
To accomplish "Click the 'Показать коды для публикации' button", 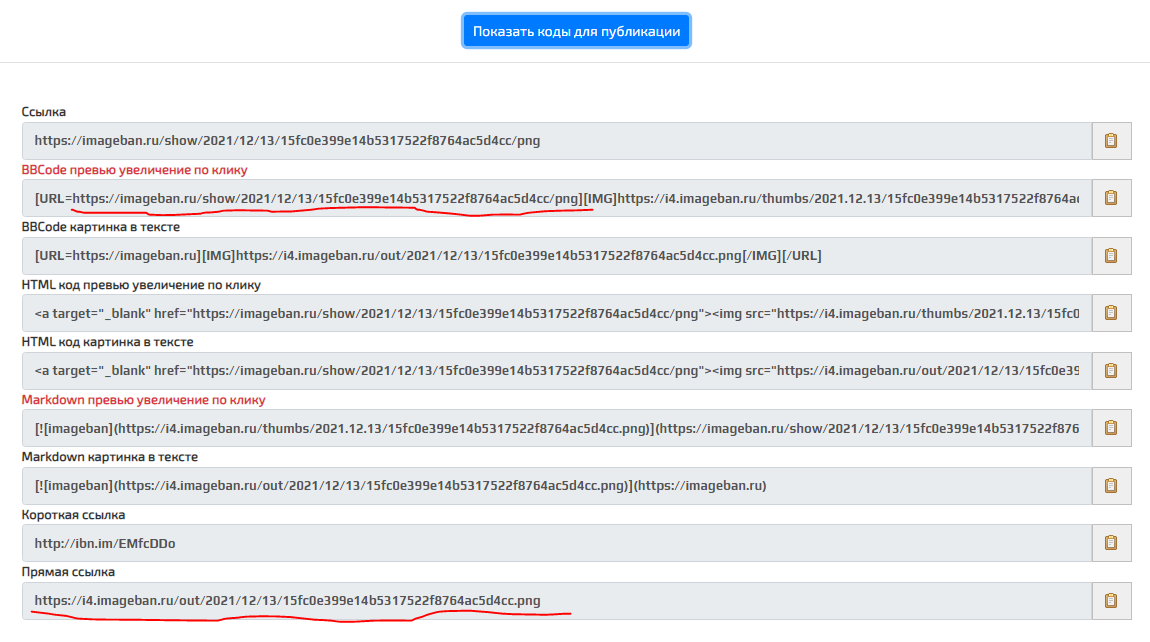I will (576, 31).
